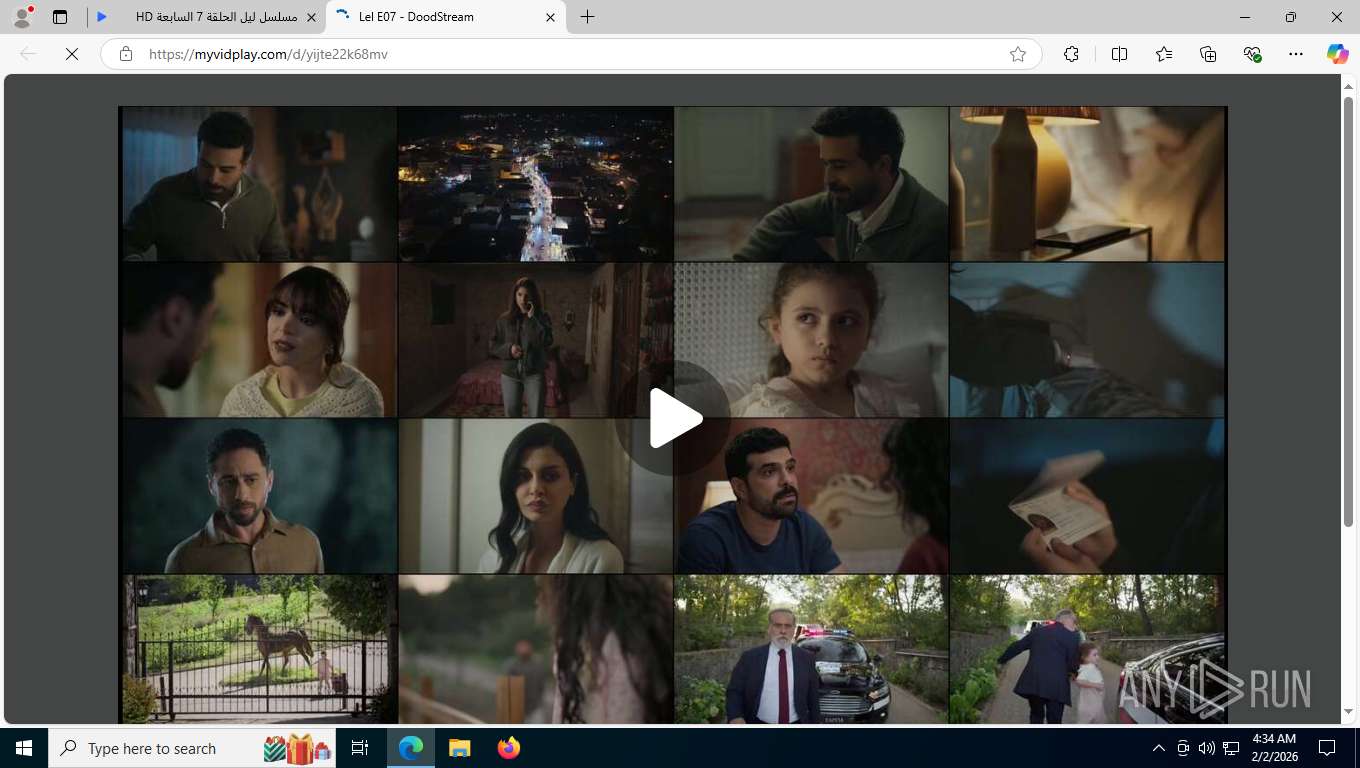Click the Meet Now tray icon
The width and height of the screenshot is (1360, 768).
pos(1183,748)
